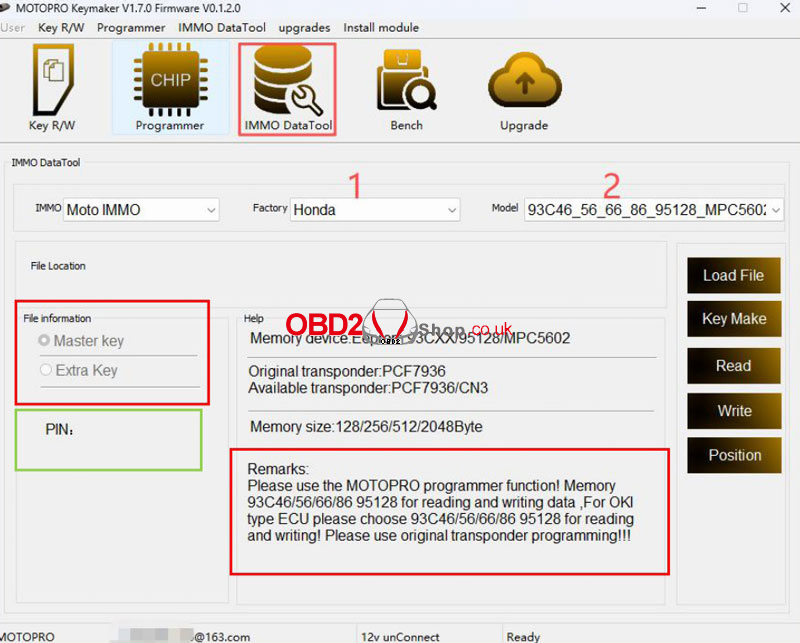Click the Load File button

tap(734, 275)
